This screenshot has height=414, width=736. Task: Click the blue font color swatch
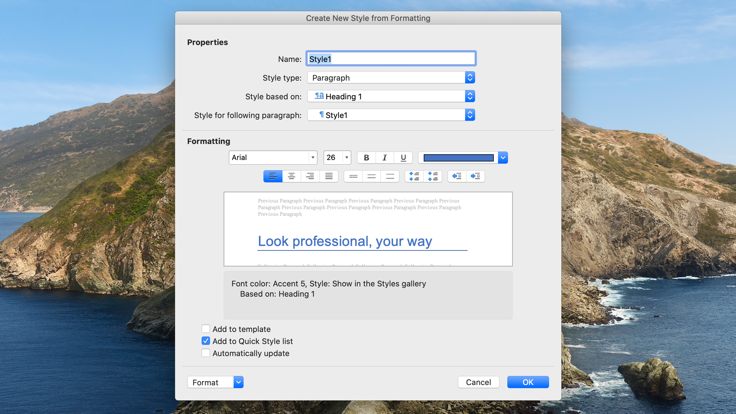(x=458, y=158)
